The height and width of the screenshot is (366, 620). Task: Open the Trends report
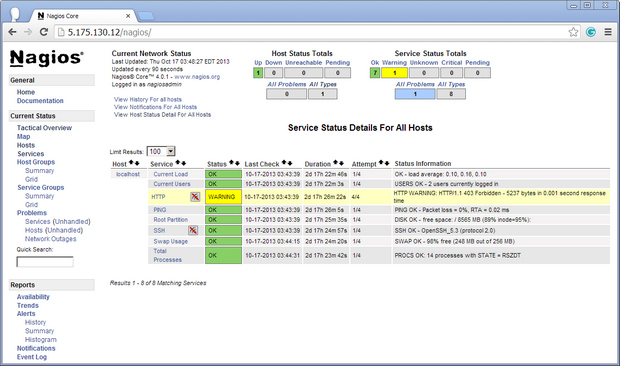[x=28, y=306]
